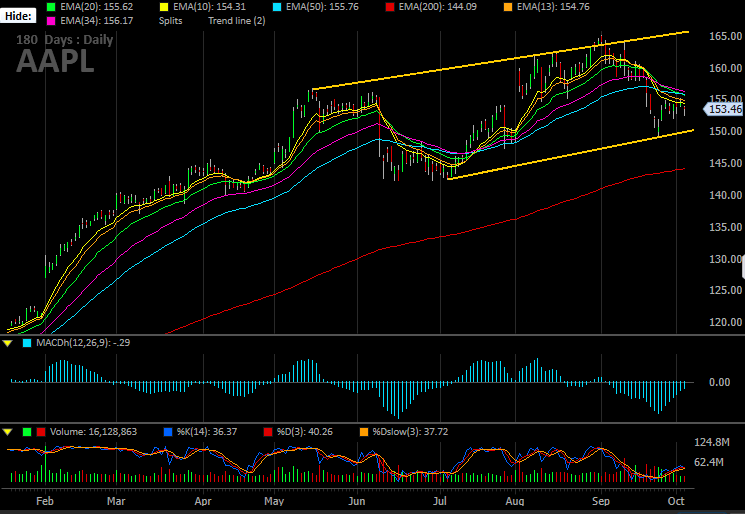Click the cyan MACDh color swatch

tap(27, 343)
